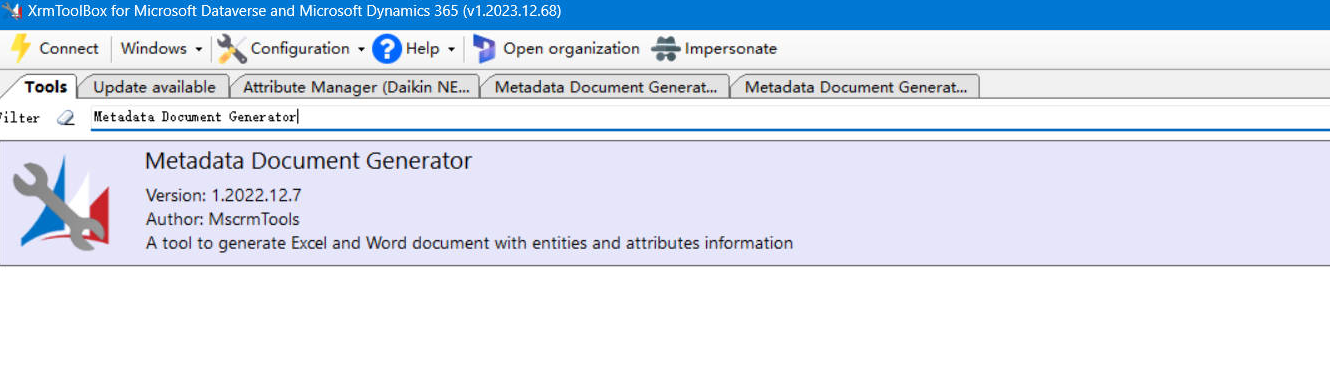Open the Windows toolbar menu
The image size is (1330, 382).
click(x=154, y=48)
